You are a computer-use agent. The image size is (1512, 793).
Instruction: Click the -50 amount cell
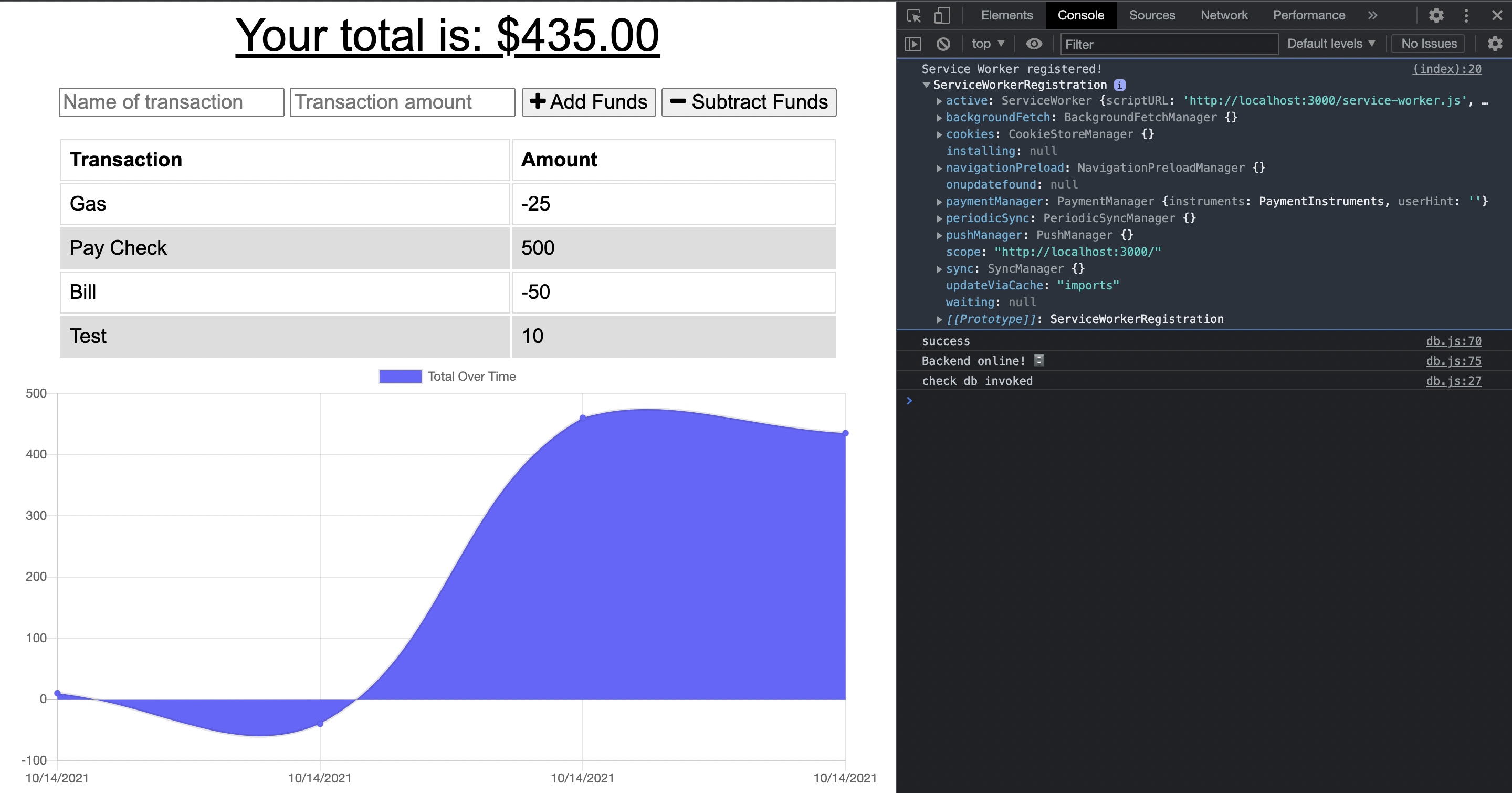pyautogui.click(x=674, y=293)
